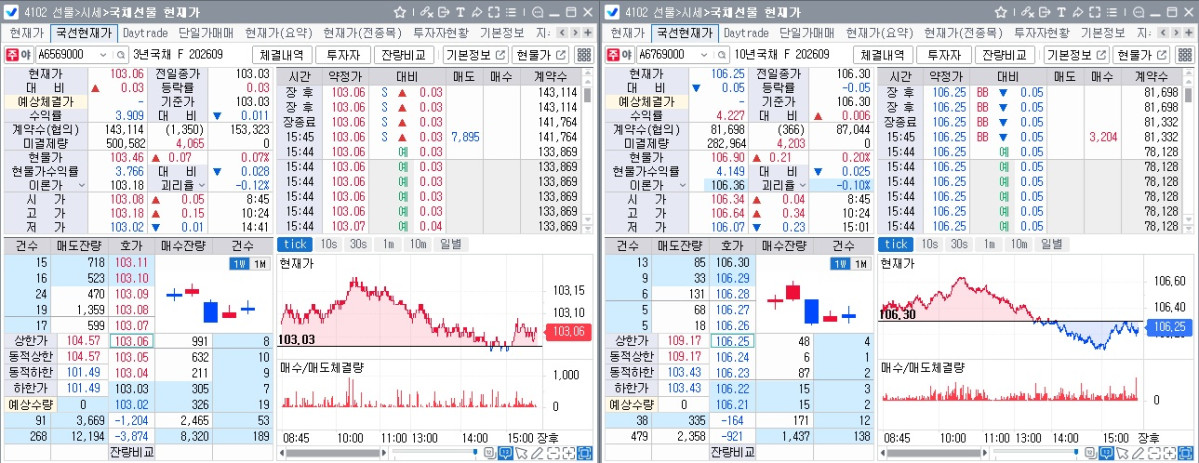The height and width of the screenshot is (463, 1199).
Task: Toggle 주야 day/night button in left window
Action: pos(18,55)
